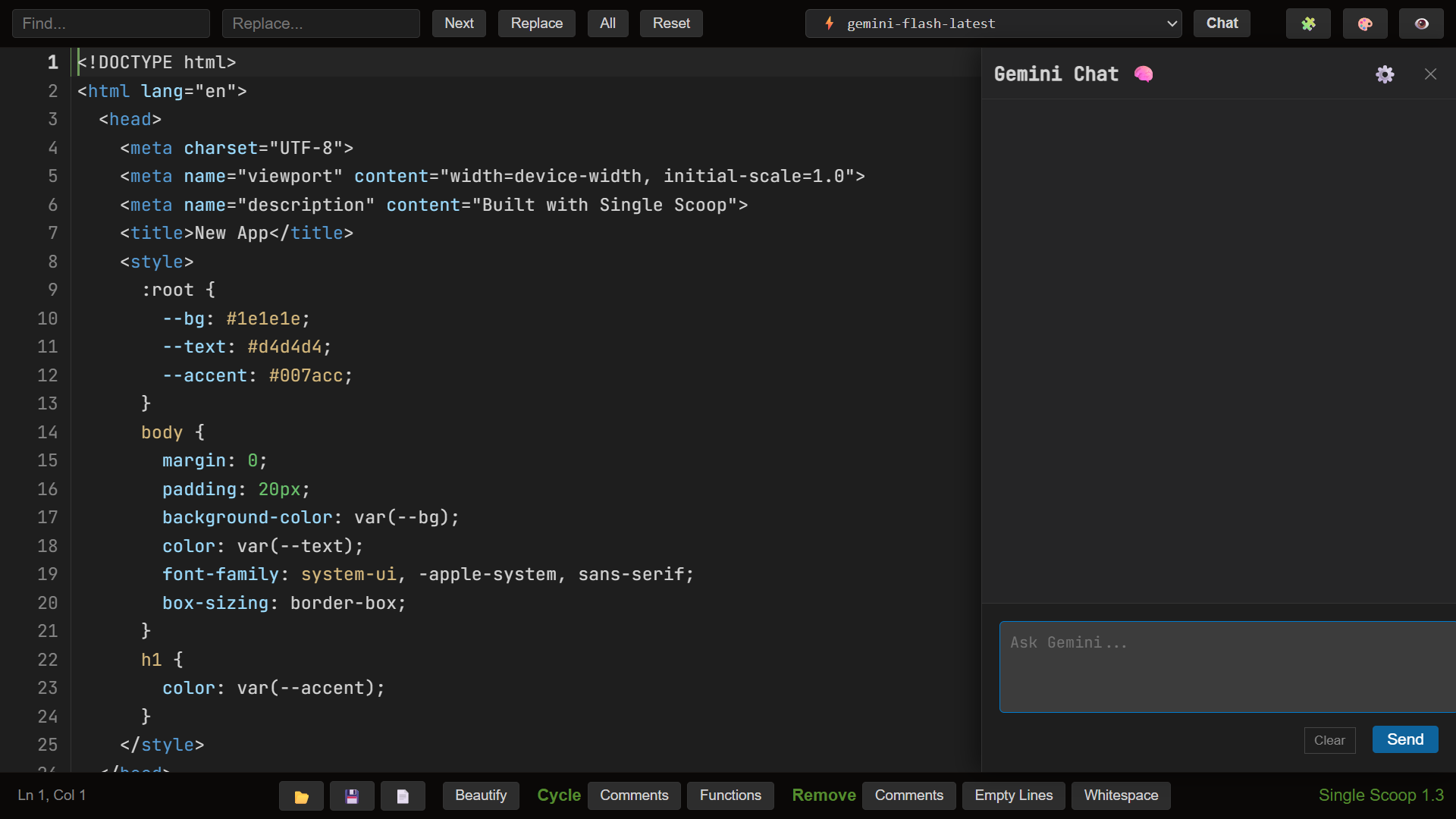This screenshot has width=1456, height=819.
Task: Toggle the Chat panel button
Action: (1222, 24)
